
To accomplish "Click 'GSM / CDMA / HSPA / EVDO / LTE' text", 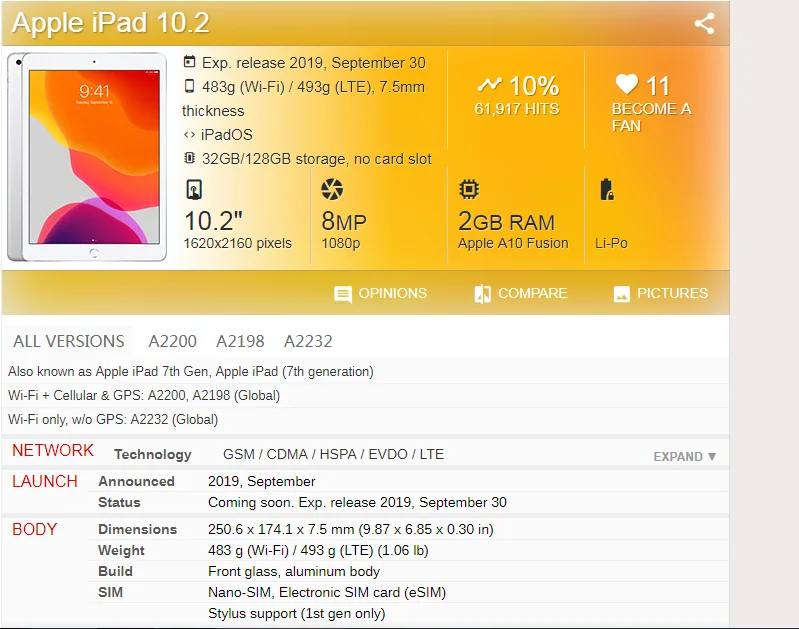I will 333,454.
